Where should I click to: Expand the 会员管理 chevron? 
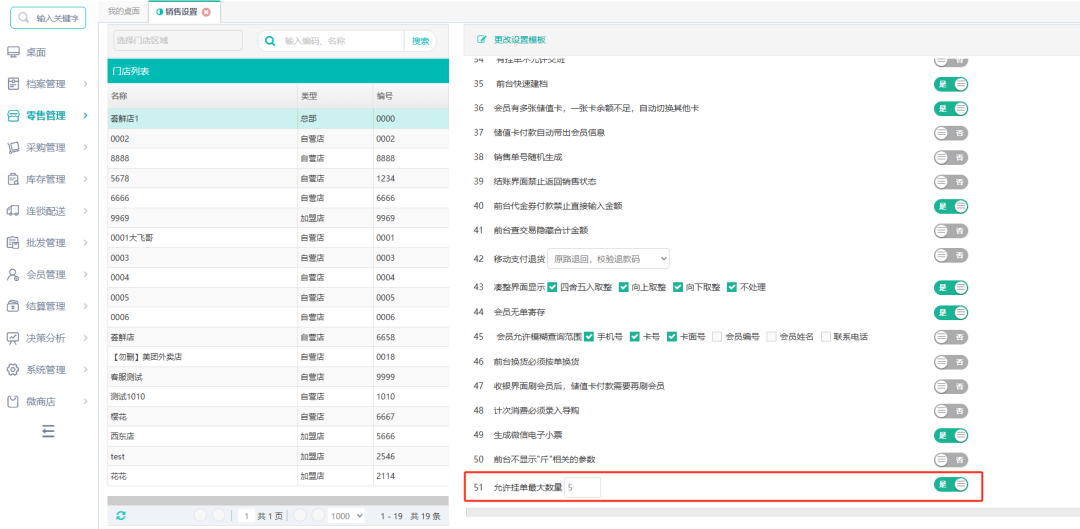pos(85,274)
